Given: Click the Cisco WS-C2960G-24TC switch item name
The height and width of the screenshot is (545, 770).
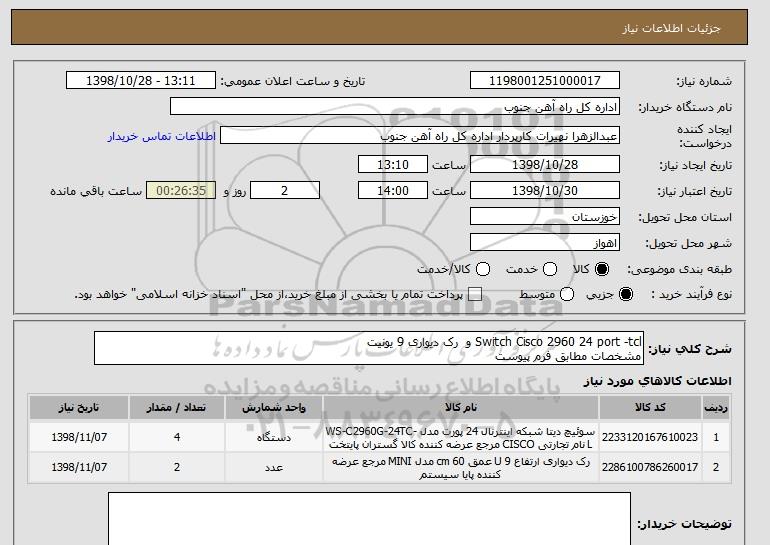Looking at the screenshot, I should click(x=460, y=437).
